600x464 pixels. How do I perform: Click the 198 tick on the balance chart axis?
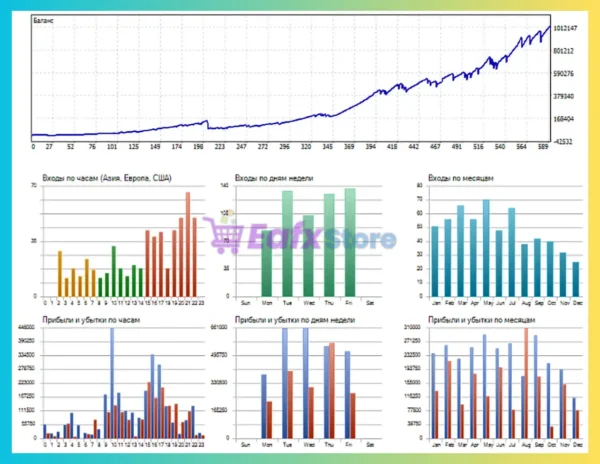[198, 147]
